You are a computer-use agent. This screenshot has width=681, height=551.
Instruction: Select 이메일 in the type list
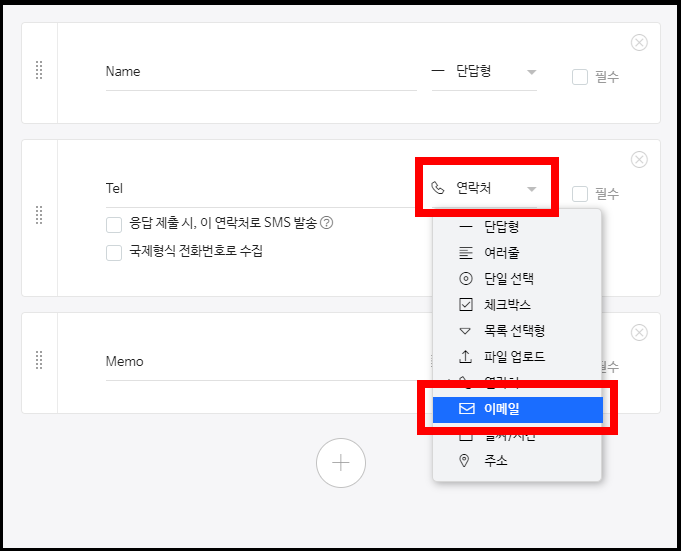[518, 409]
